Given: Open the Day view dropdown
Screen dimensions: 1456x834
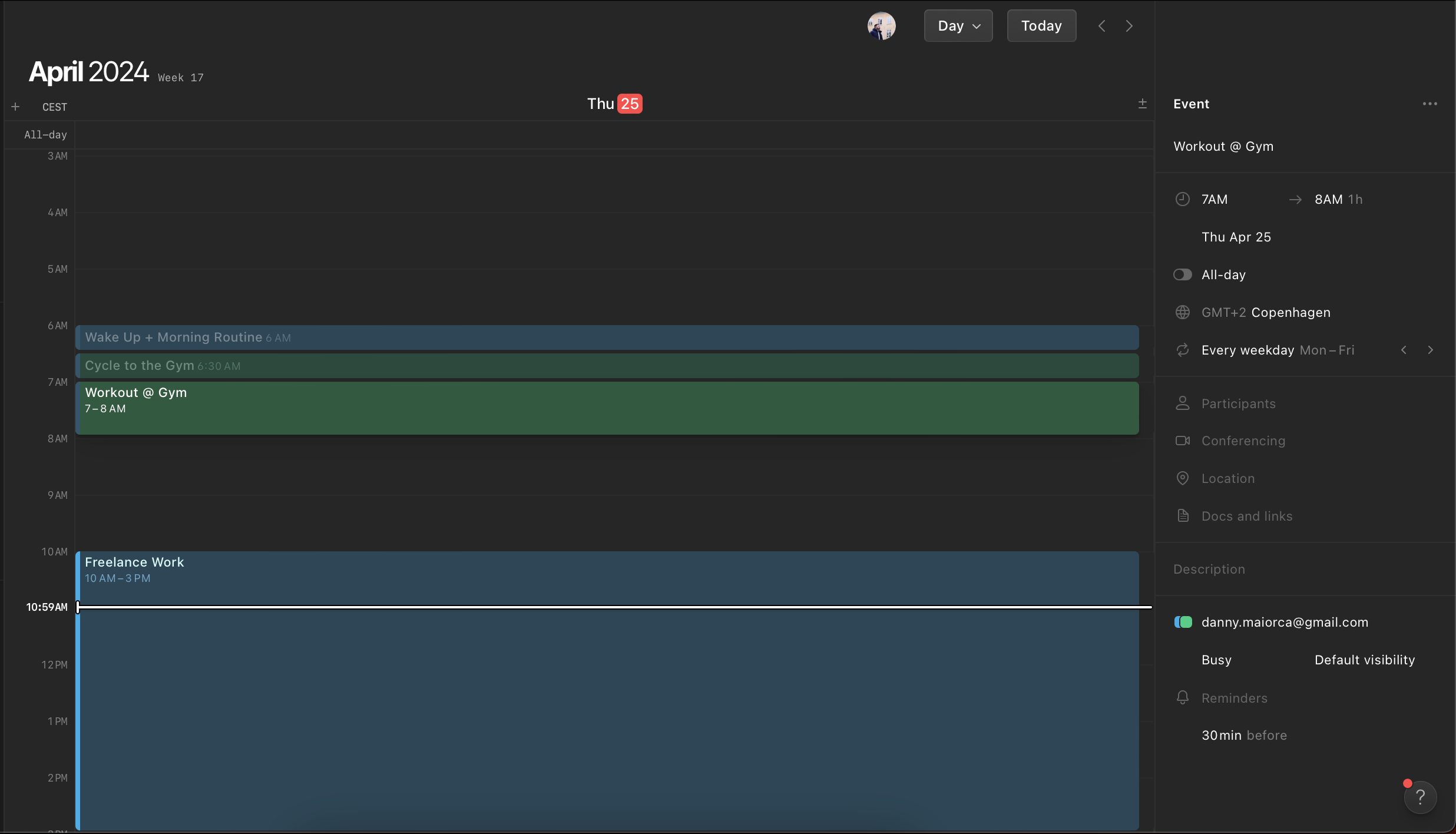Looking at the screenshot, I should coord(957,25).
